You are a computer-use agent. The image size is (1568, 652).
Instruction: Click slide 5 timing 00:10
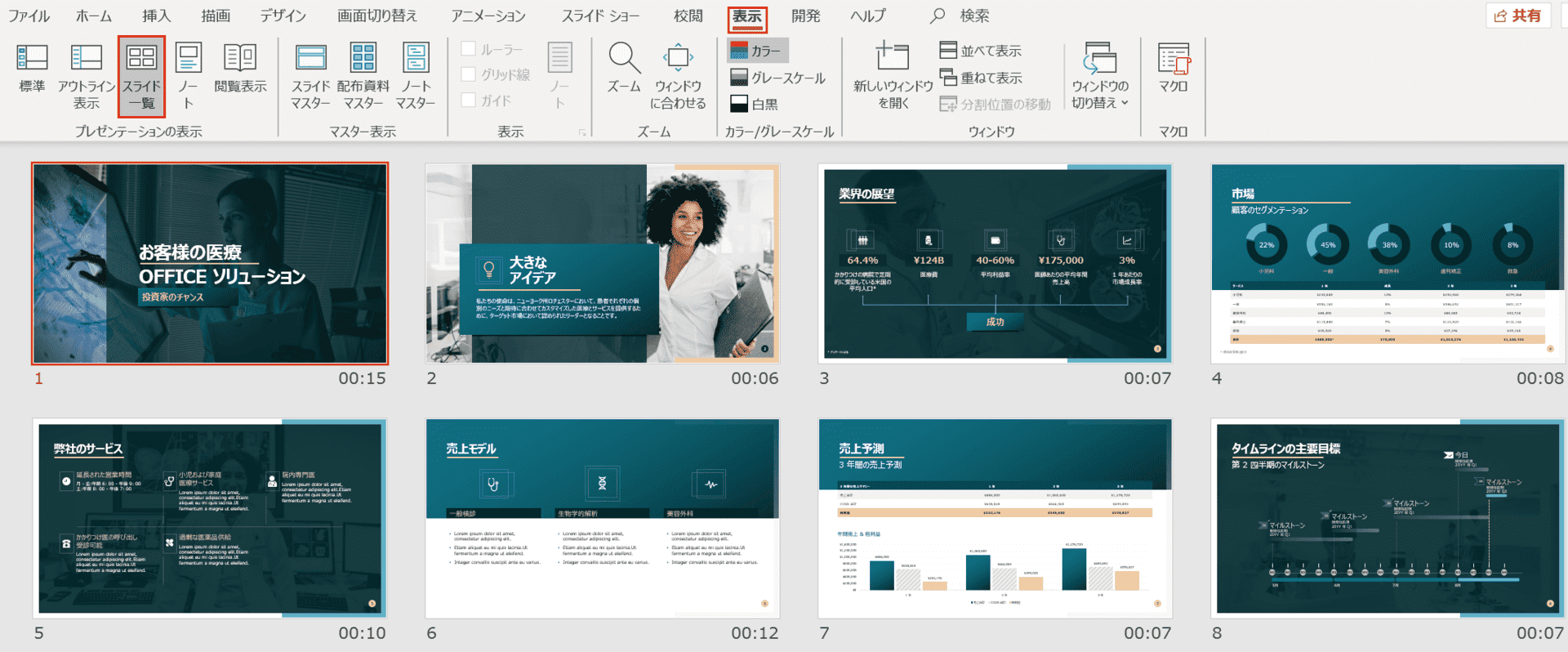pyautogui.click(x=362, y=633)
